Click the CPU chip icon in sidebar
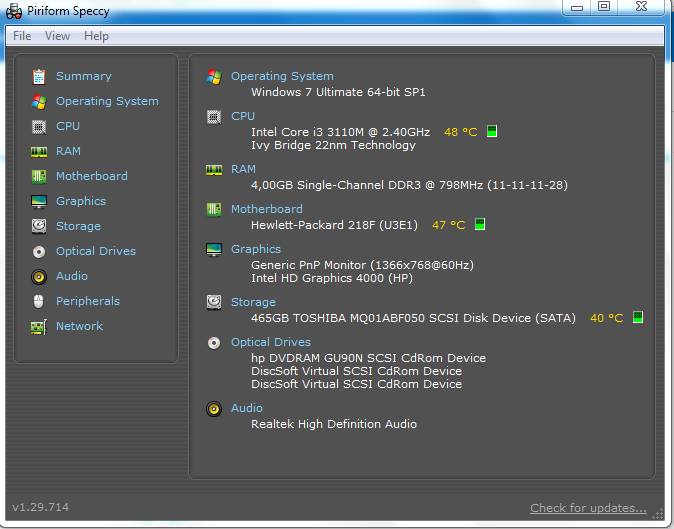Image resolution: width=674 pixels, height=529 pixels. [x=39, y=127]
